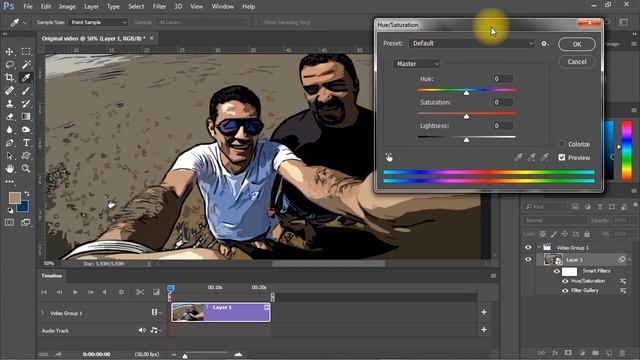
Task: Open the Window menu
Action: coord(222,7)
